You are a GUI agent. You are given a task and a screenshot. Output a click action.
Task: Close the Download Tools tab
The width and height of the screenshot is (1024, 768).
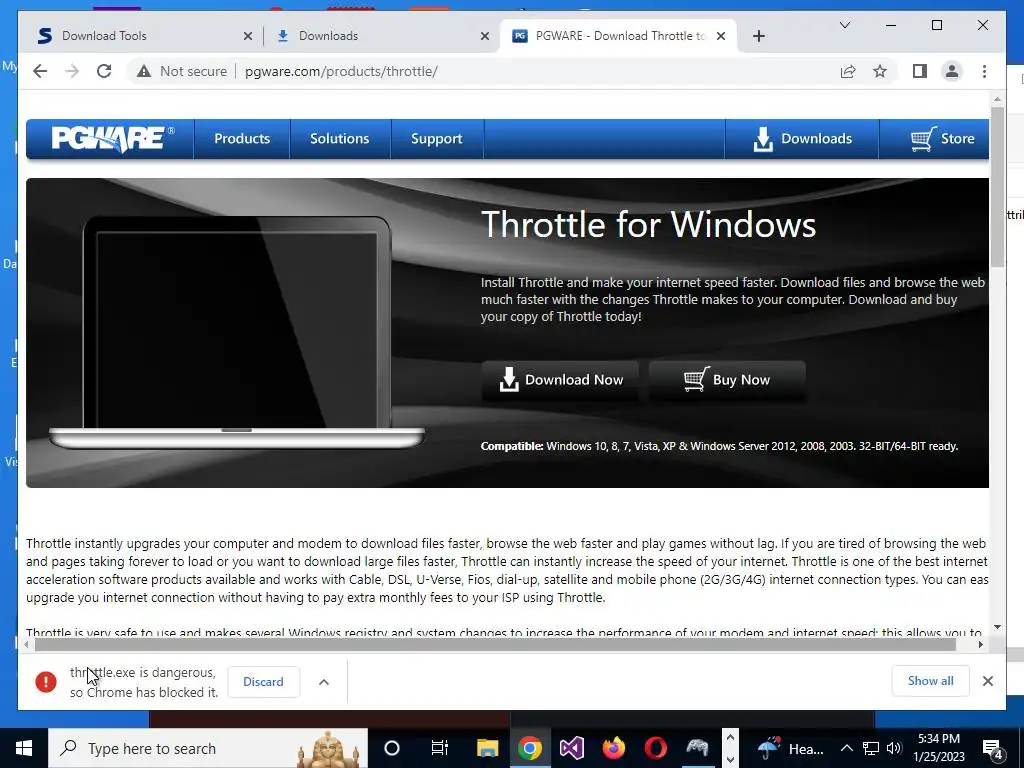(248, 36)
